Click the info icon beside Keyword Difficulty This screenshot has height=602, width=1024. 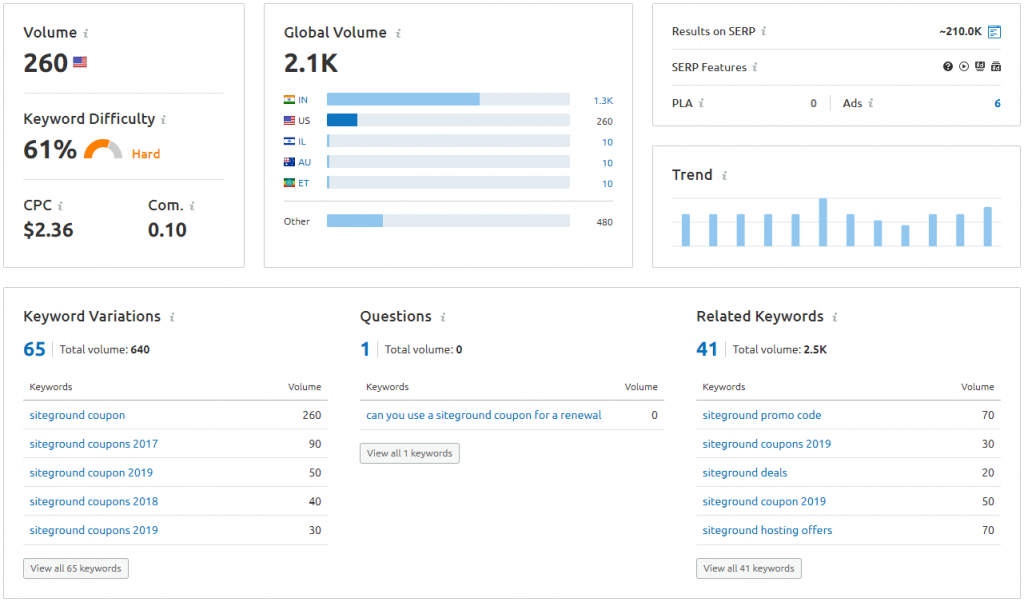(x=163, y=119)
